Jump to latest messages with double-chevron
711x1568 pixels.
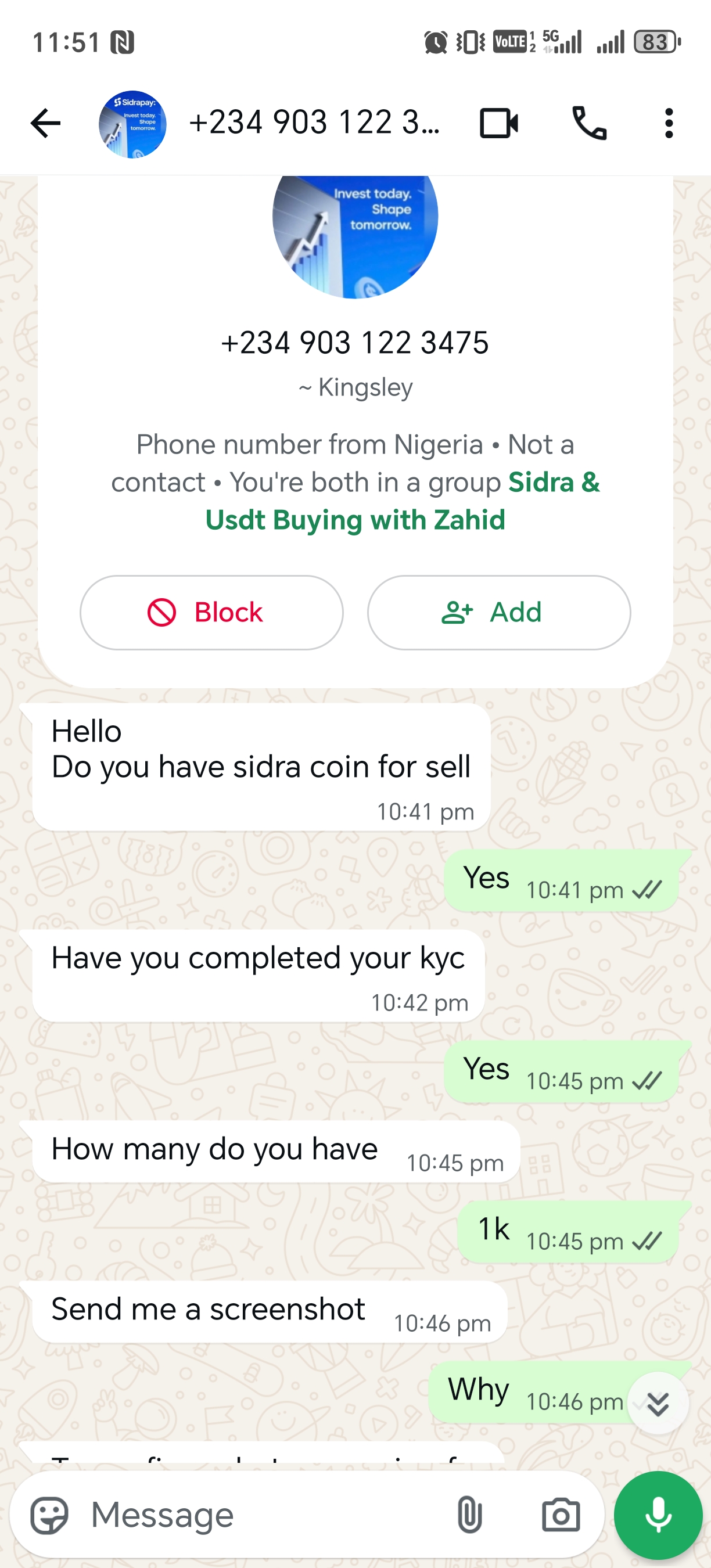[x=658, y=1404]
